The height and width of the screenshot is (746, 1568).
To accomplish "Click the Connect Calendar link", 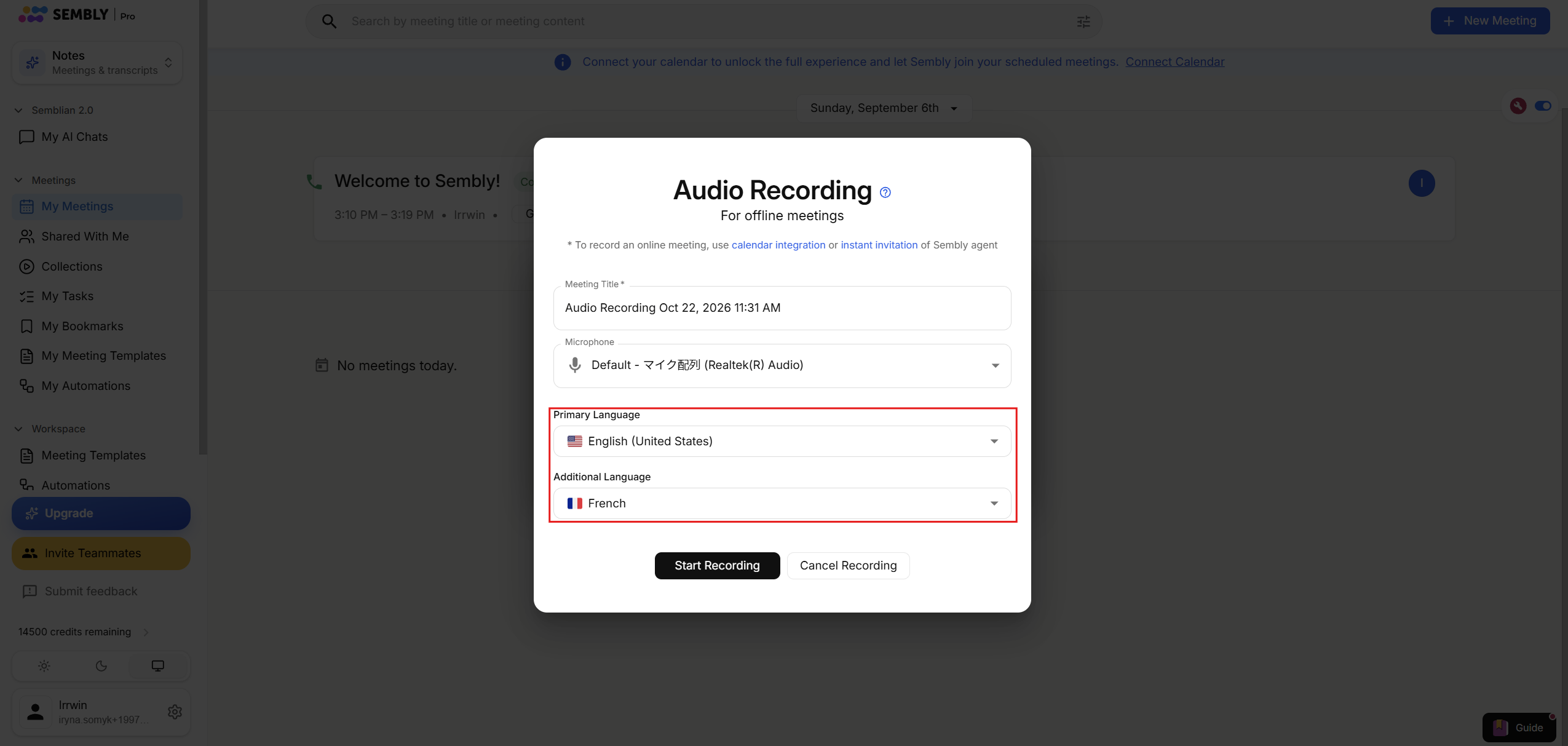I will [x=1175, y=62].
